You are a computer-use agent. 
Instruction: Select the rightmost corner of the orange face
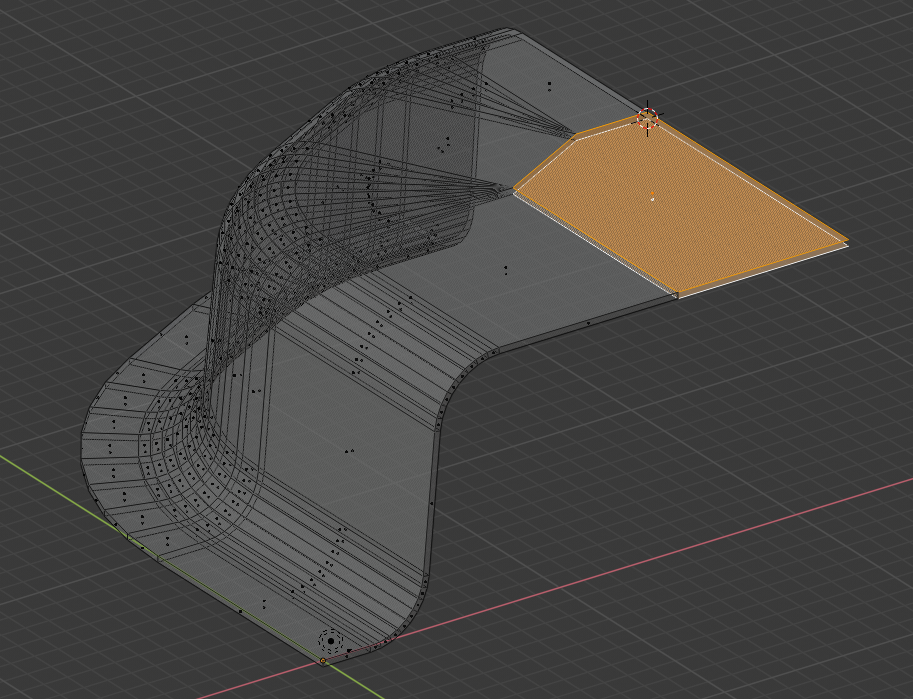[846, 240]
